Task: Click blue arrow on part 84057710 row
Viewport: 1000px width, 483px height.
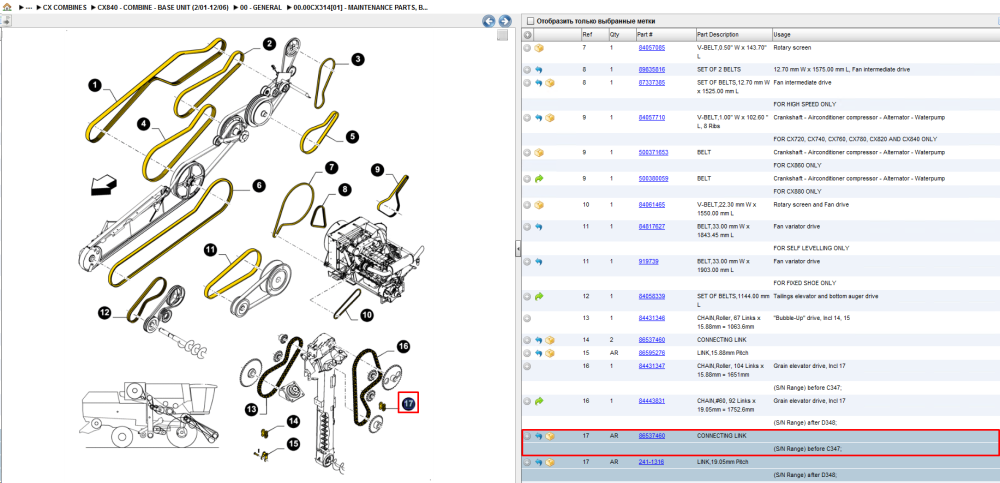Action: coord(539,118)
